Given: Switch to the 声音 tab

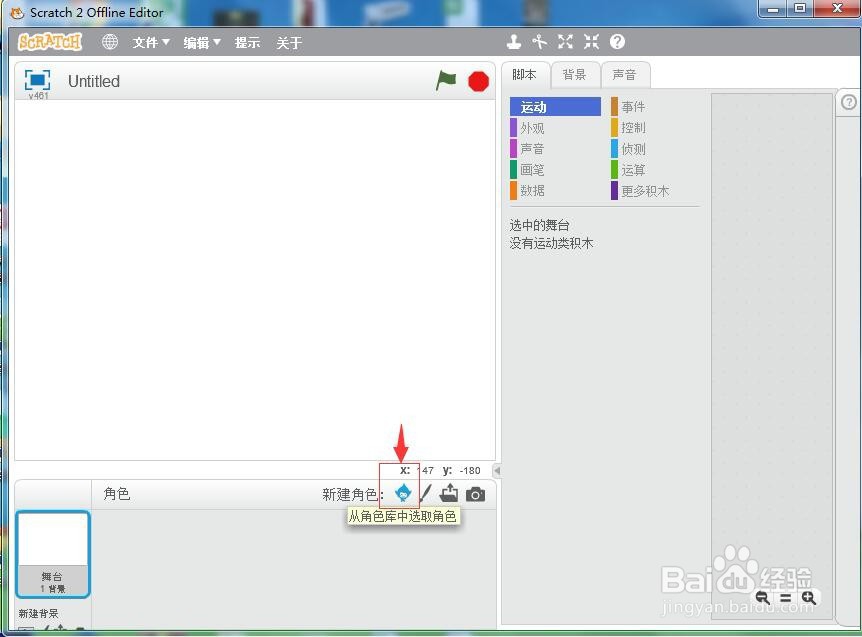Looking at the screenshot, I should pos(625,75).
